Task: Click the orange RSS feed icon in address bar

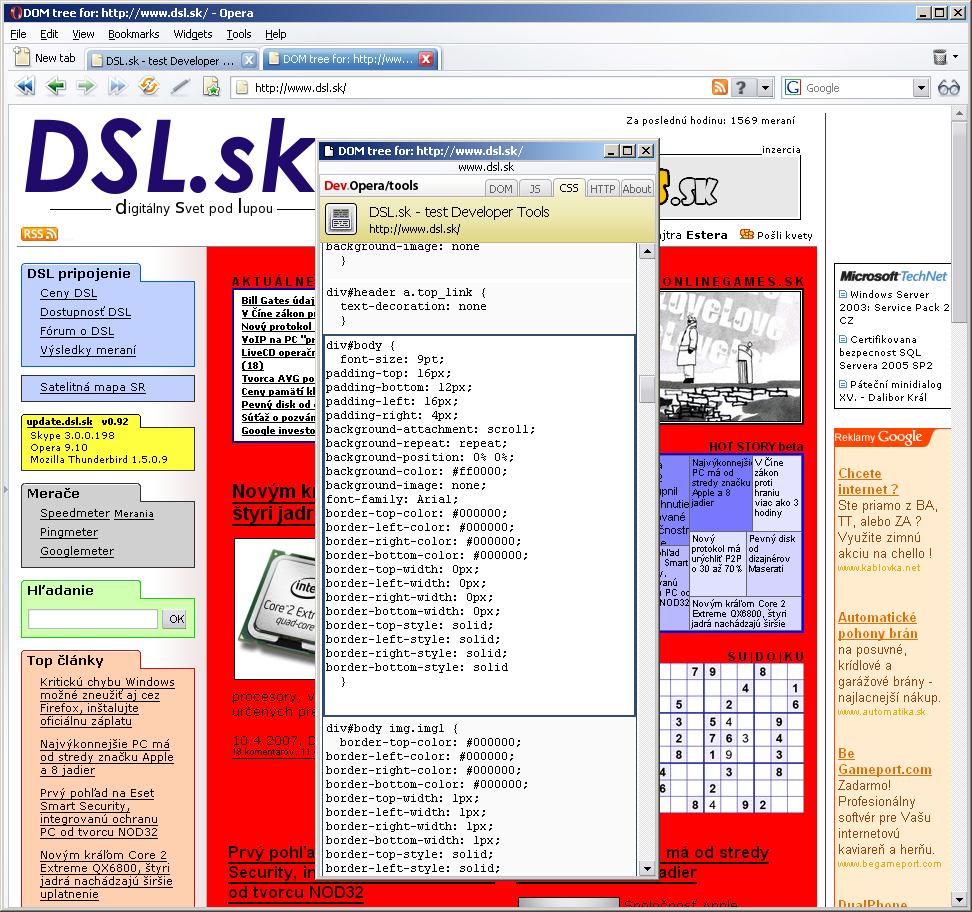Action: pos(720,87)
